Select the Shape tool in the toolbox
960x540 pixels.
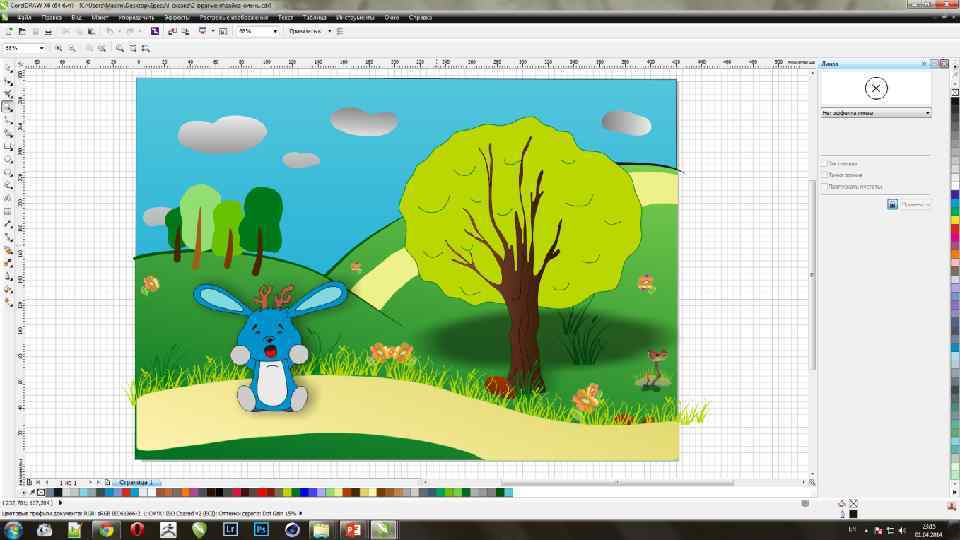point(9,82)
